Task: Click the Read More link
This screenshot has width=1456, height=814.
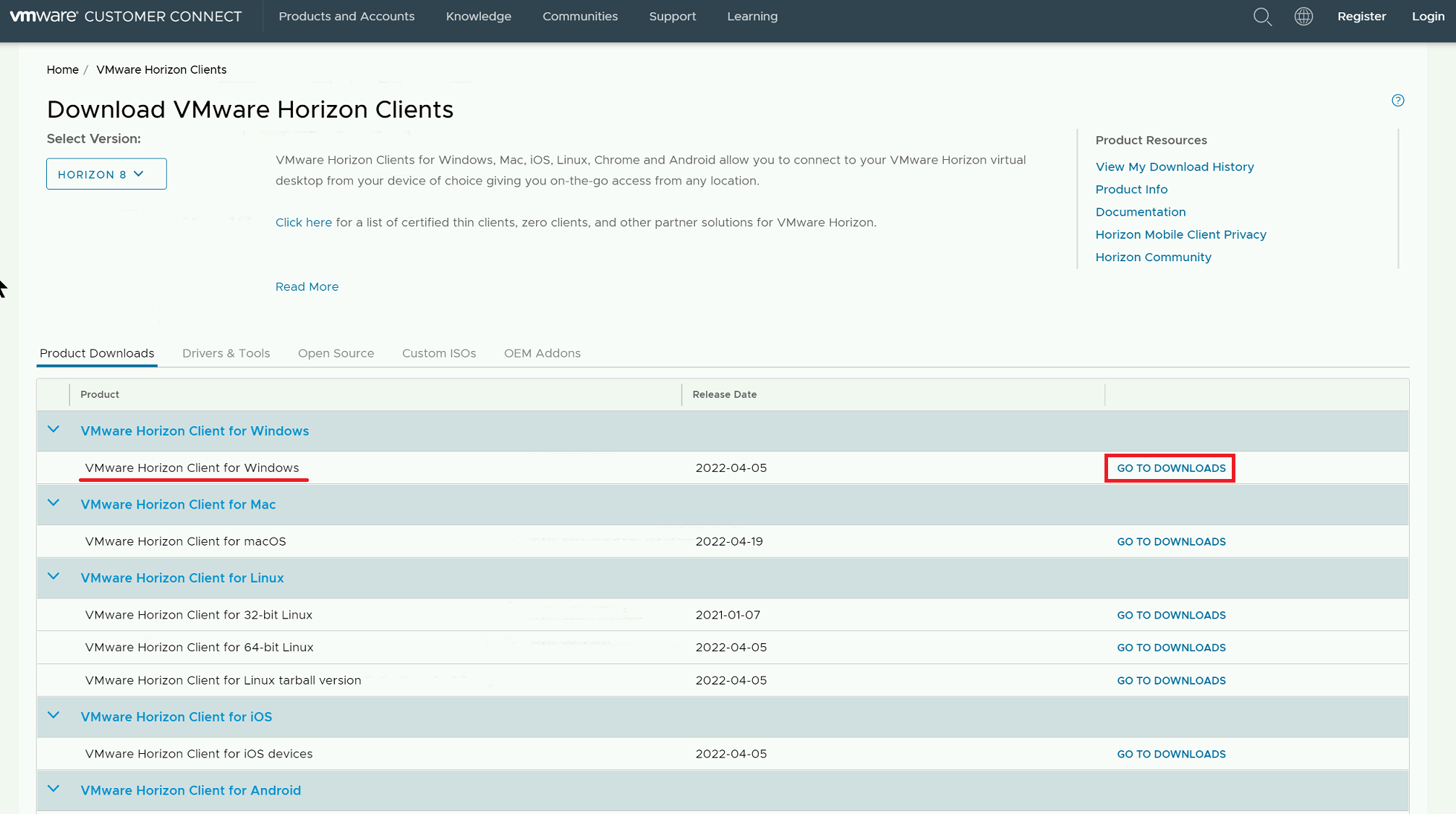Action: coord(307,287)
